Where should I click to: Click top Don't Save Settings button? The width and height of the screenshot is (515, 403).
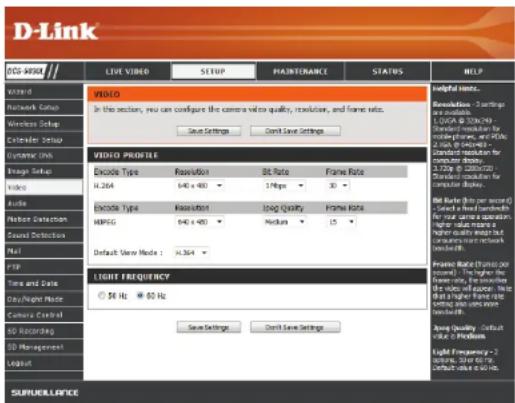pyautogui.click(x=295, y=131)
